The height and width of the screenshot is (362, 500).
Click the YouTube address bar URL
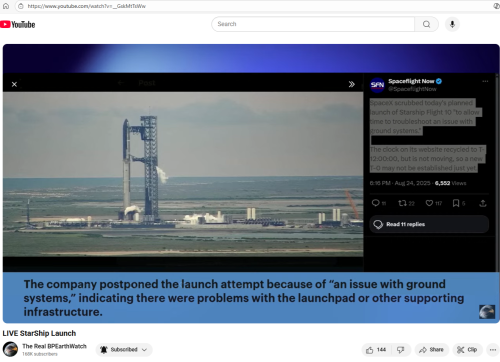pos(86,6)
